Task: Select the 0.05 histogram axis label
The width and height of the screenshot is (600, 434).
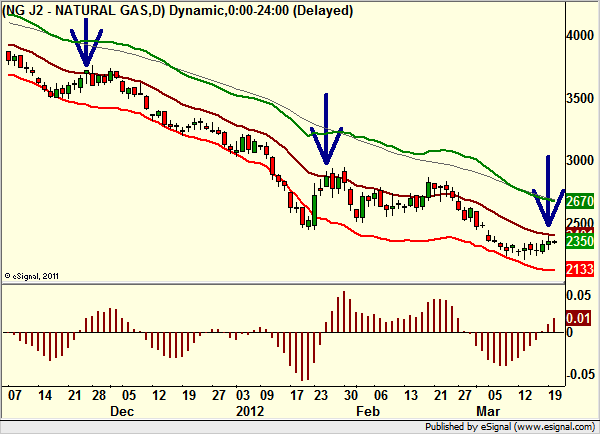Action: pyautogui.click(x=578, y=295)
